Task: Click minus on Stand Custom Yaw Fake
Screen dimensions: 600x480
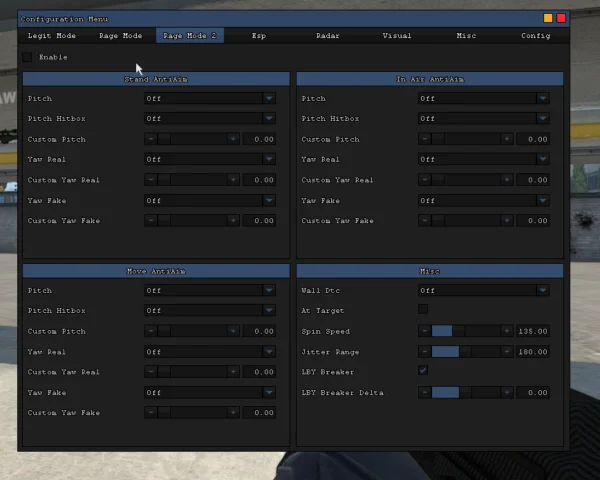Action: pos(151,220)
